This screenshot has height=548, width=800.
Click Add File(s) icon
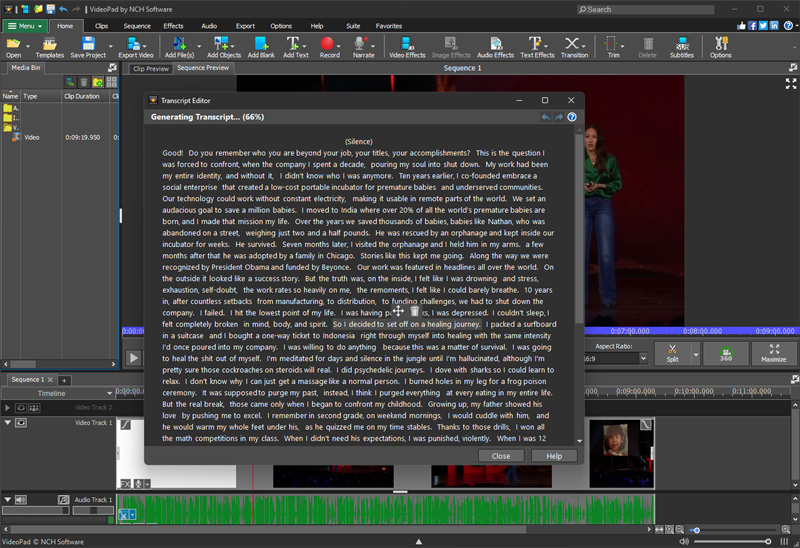[179, 47]
